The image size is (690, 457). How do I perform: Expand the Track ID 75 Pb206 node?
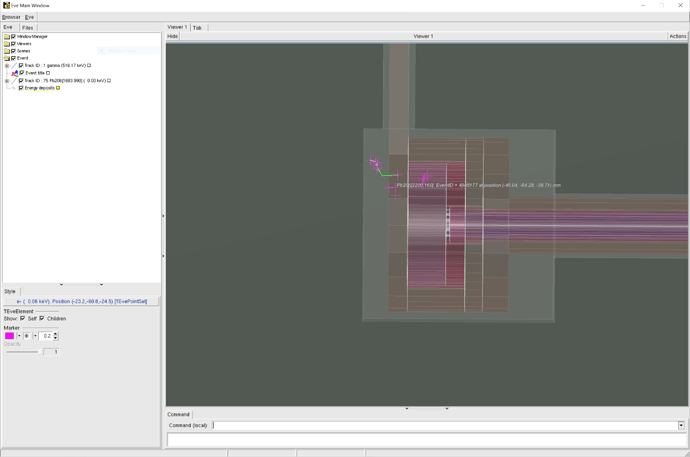[x=7, y=81]
